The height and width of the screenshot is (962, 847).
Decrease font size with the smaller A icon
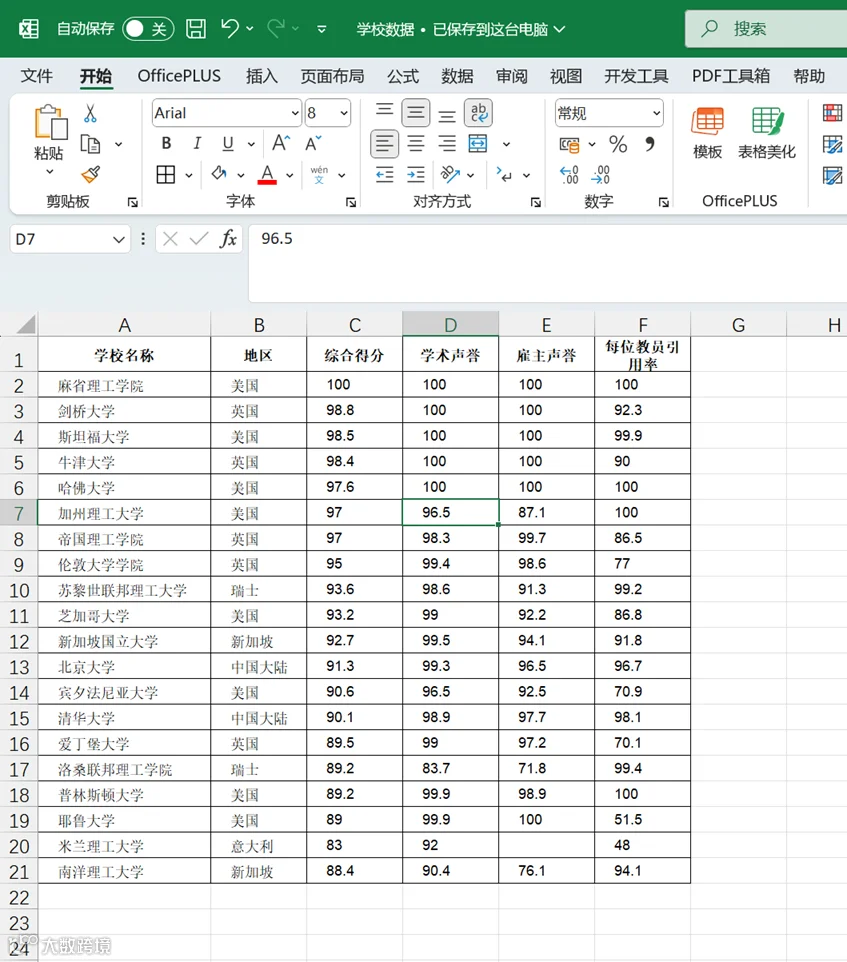pos(313,144)
